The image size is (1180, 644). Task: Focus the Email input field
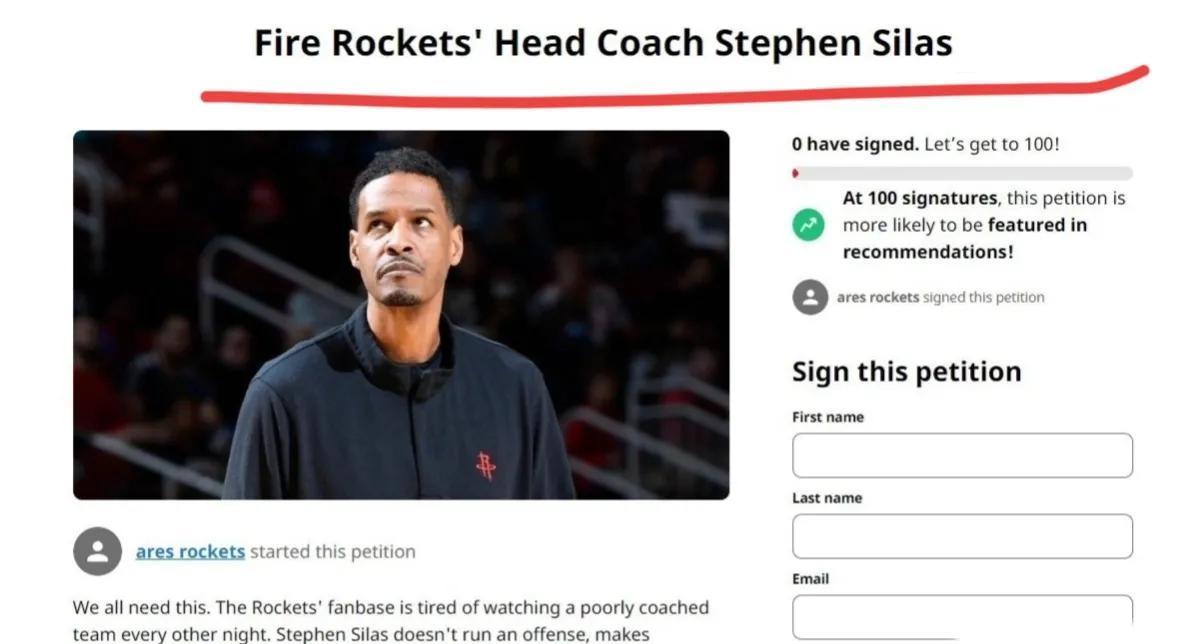coord(962,617)
